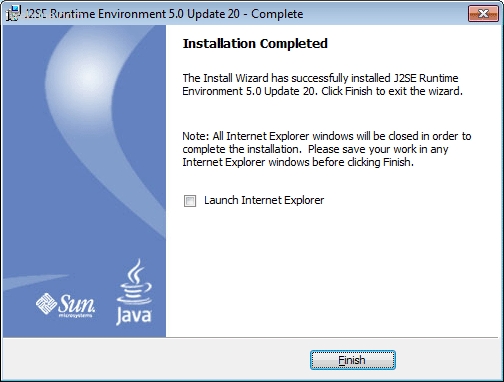Click the Java coffee cup logo
Image resolution: width=504 pixels, height=382 pixels.
pos(134,292)
